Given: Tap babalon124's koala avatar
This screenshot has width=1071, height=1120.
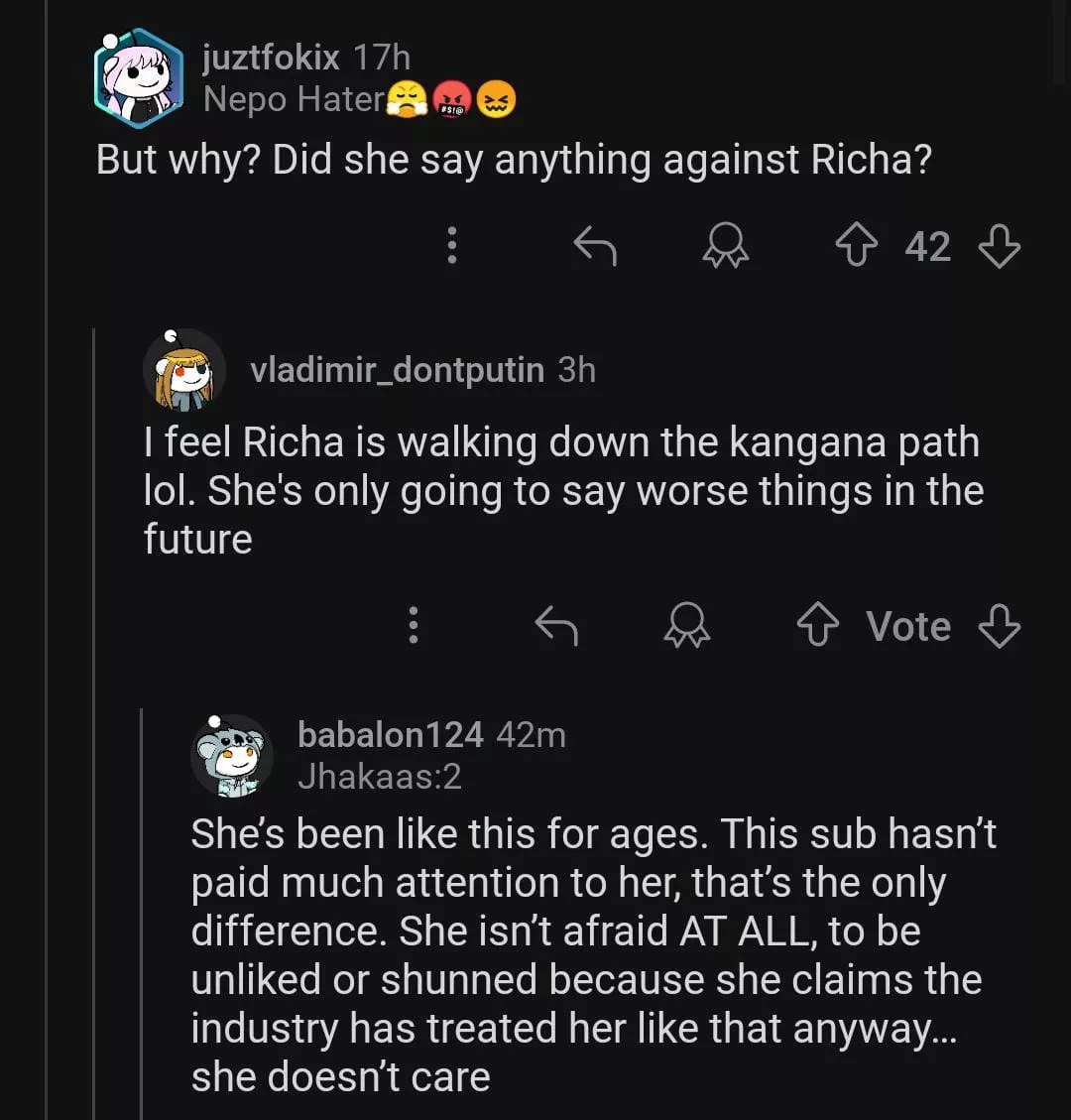Looking at the screenshot, I should pos(232,755).
